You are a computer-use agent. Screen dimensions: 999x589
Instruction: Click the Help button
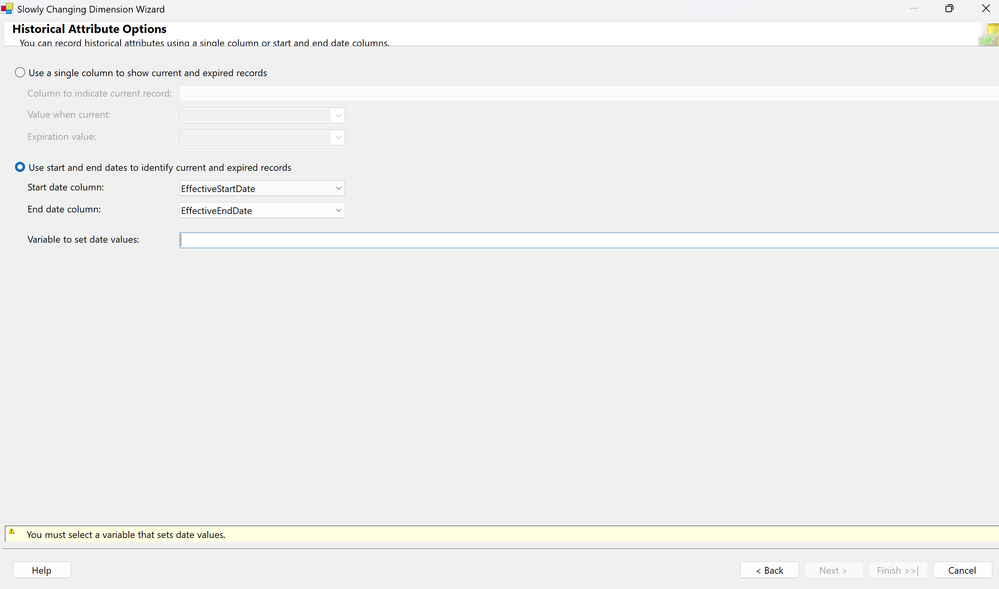[41, 570]
